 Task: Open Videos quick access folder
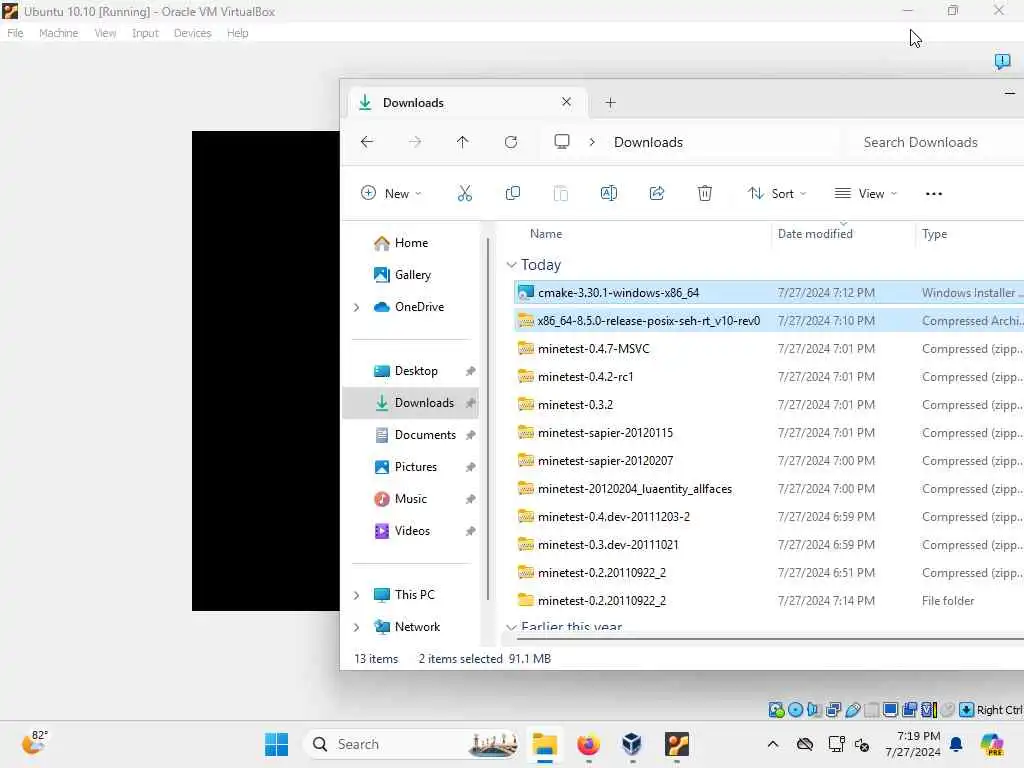[x=412, y=531]
